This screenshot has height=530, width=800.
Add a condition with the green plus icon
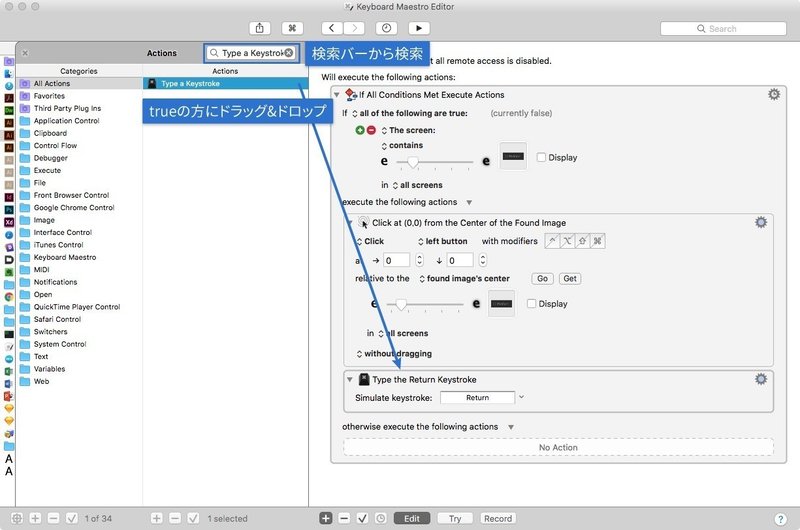360,130
